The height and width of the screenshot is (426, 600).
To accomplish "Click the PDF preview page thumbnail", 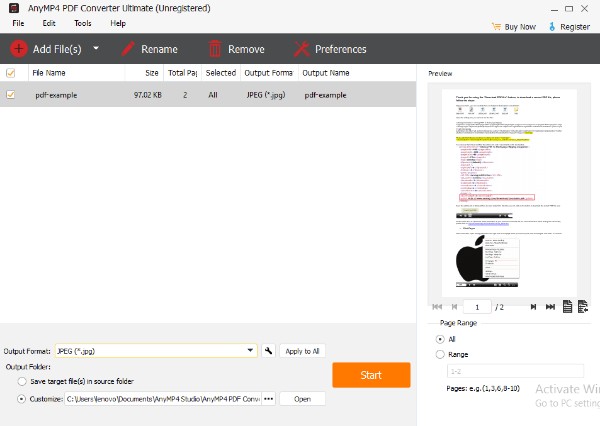I will (x=509, y=193).
